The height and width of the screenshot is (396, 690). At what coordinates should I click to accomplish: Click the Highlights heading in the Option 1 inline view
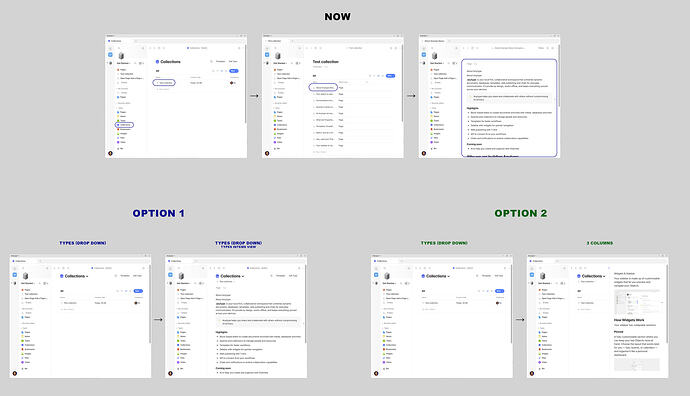point(222,332)
